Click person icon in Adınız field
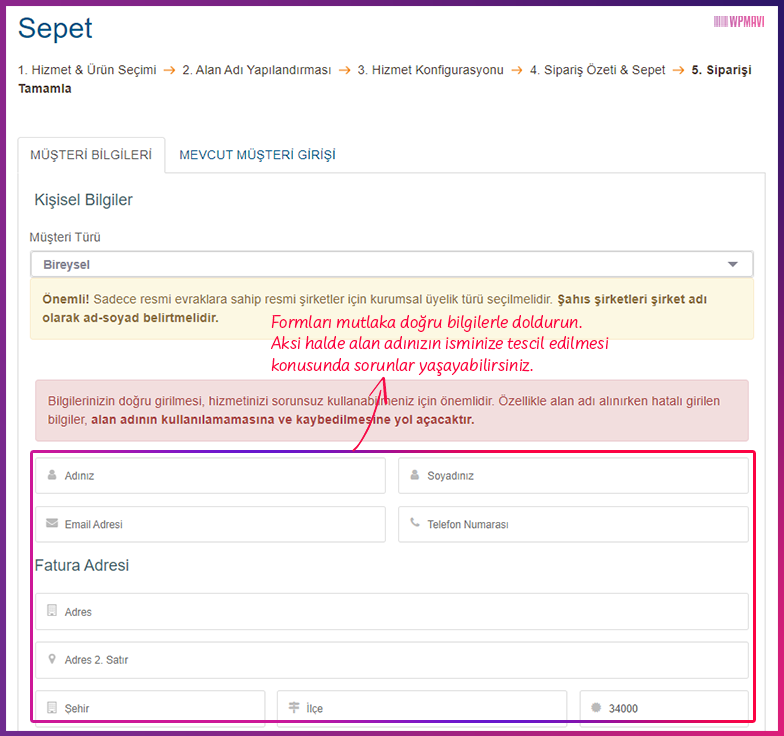 pyautogui.click(x=52, y=474)
